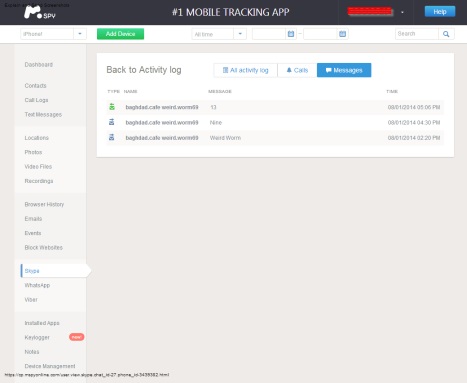
Task: Click the Add Device button
Action: 120,34
